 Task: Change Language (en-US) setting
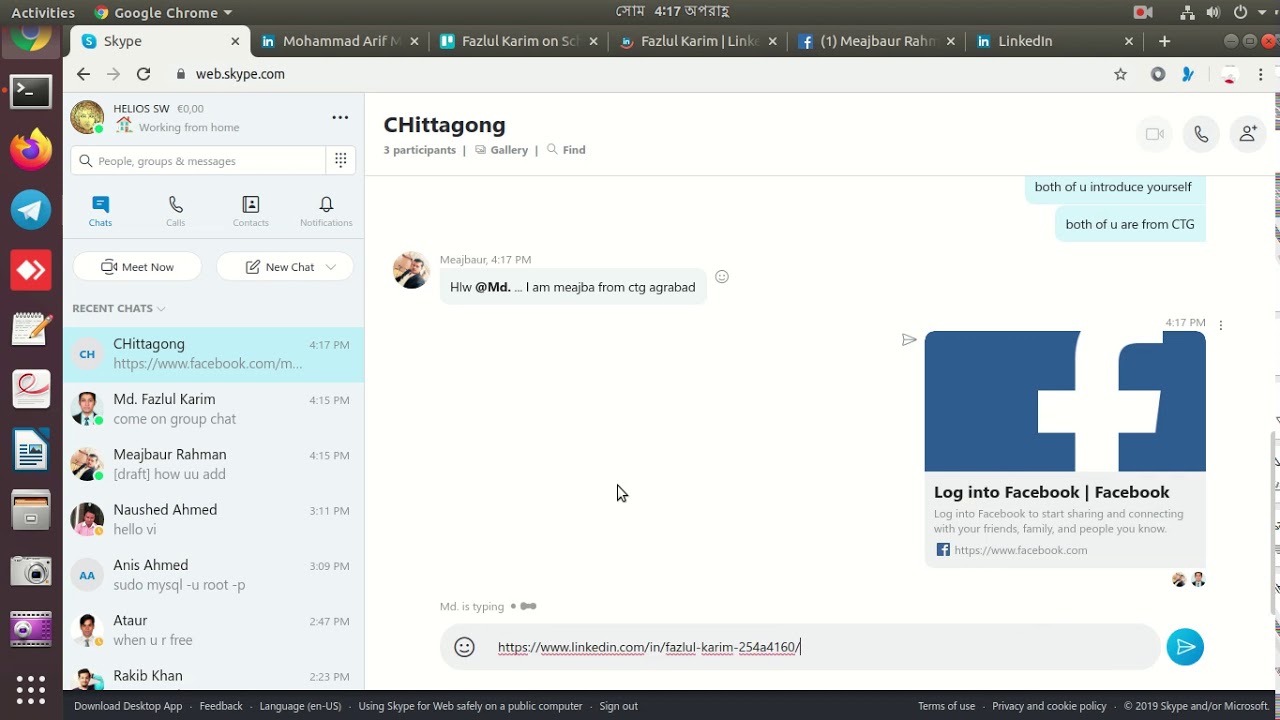click(300, 706)
